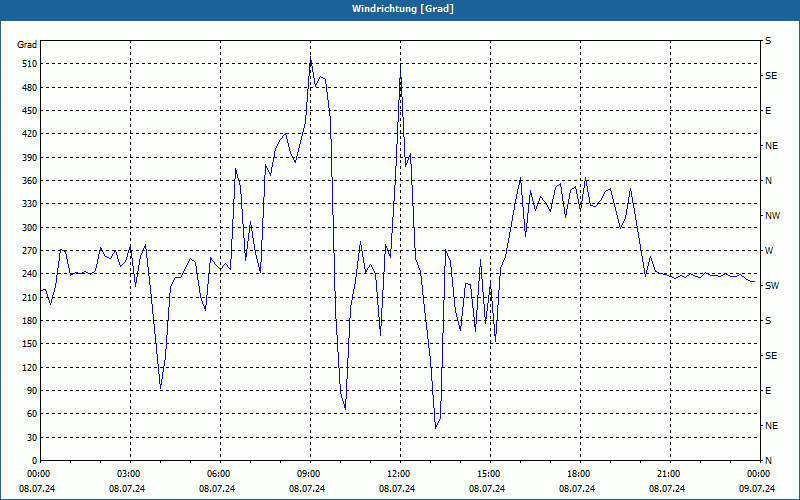Select the N compass label at 0 level
This screenshot has width=800, height=500.
click(x=768, y=461)
